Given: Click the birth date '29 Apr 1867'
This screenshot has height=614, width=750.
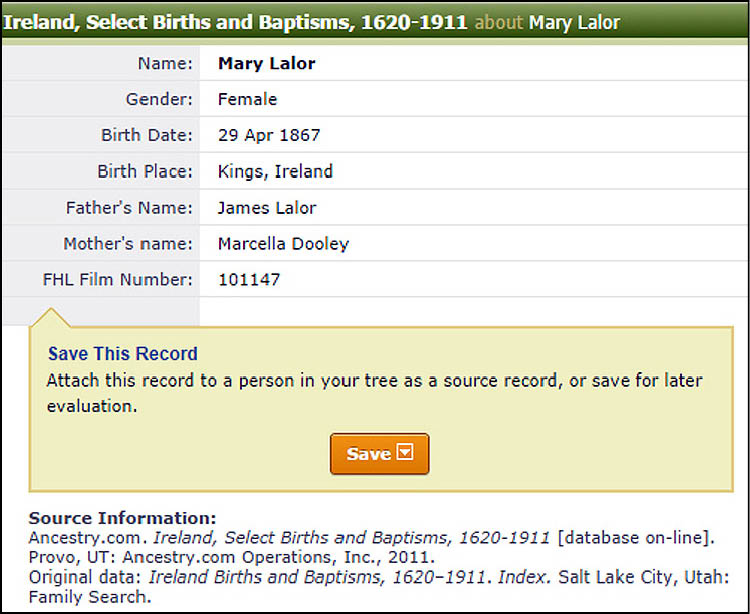Looking at the screenshot, I should click(269, 135).
